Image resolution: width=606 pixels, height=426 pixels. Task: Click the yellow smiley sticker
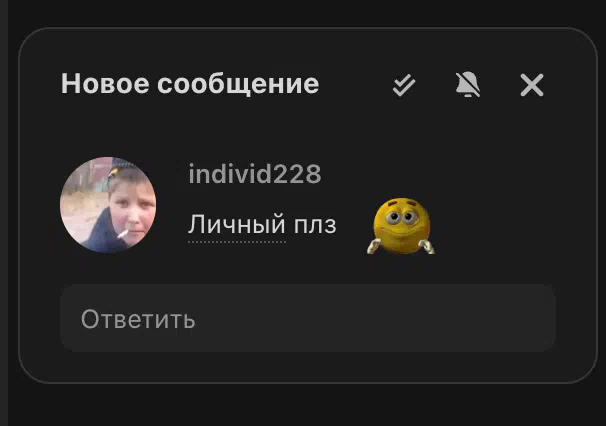click(401, 226)
